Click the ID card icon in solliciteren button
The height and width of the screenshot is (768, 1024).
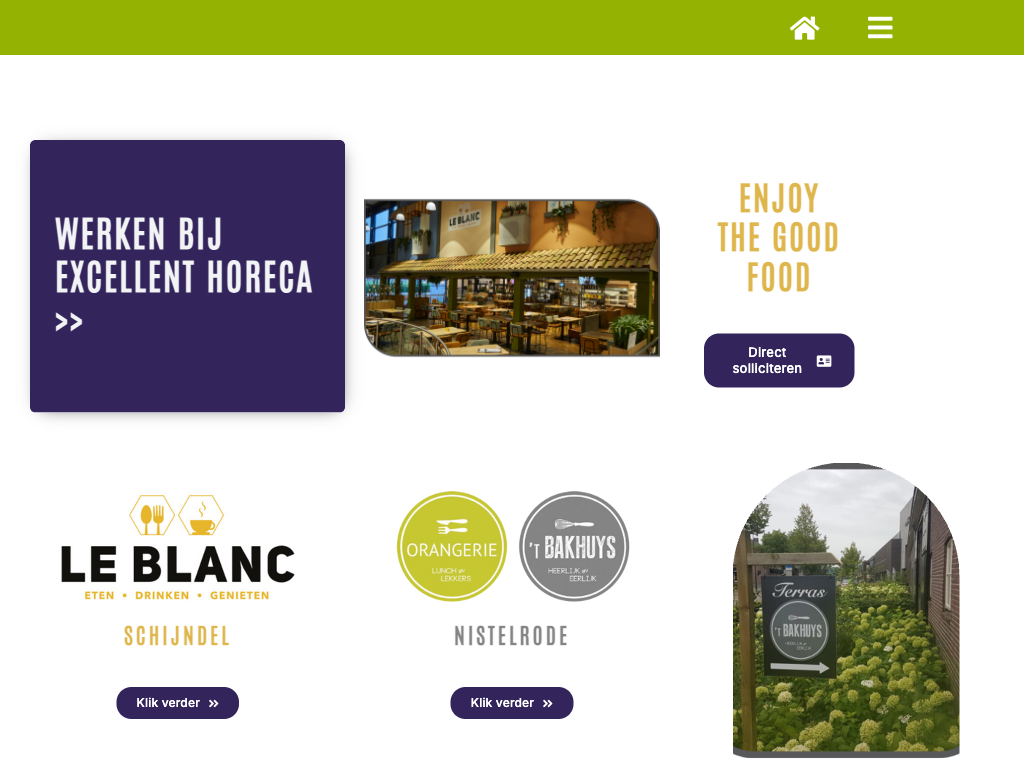click(x=824, y=361)
